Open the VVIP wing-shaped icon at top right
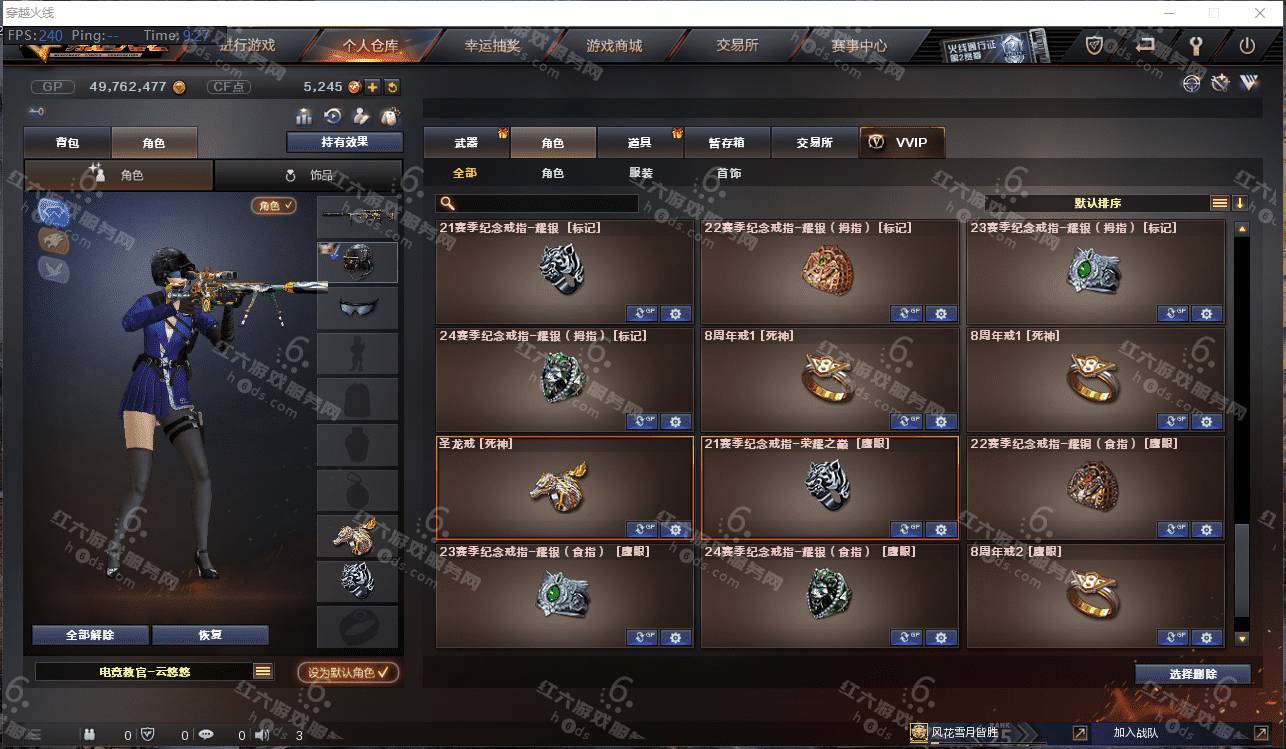The height and width of the screenshot is (749, 1286). (x=1249, y=84)
